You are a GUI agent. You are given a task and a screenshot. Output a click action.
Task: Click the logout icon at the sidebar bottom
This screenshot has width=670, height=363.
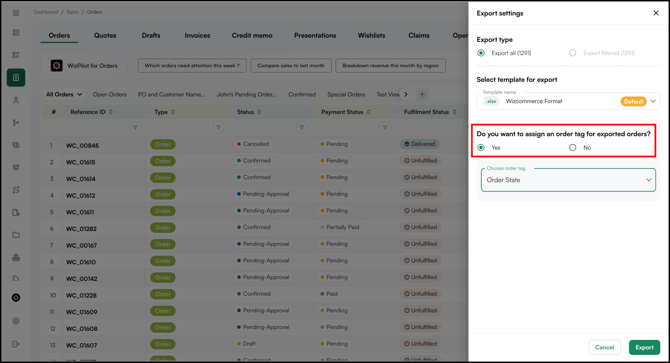(x=16, y=344)
